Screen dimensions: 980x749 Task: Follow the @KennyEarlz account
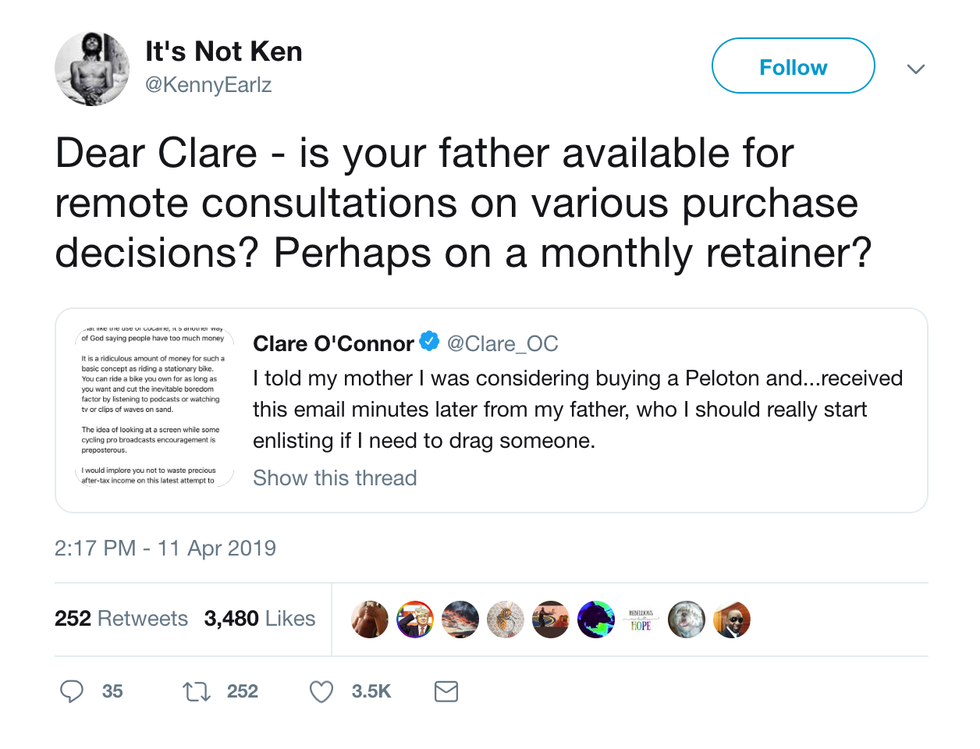tap(792, 67)
